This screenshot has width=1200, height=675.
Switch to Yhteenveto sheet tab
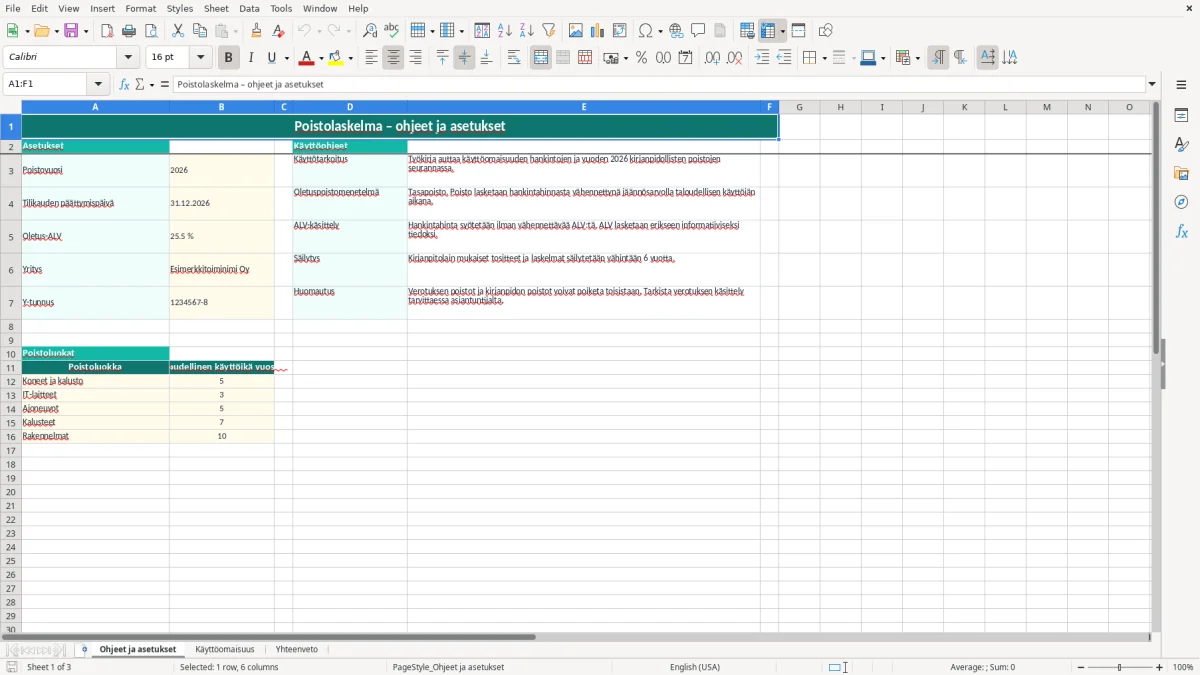point(297,649)
